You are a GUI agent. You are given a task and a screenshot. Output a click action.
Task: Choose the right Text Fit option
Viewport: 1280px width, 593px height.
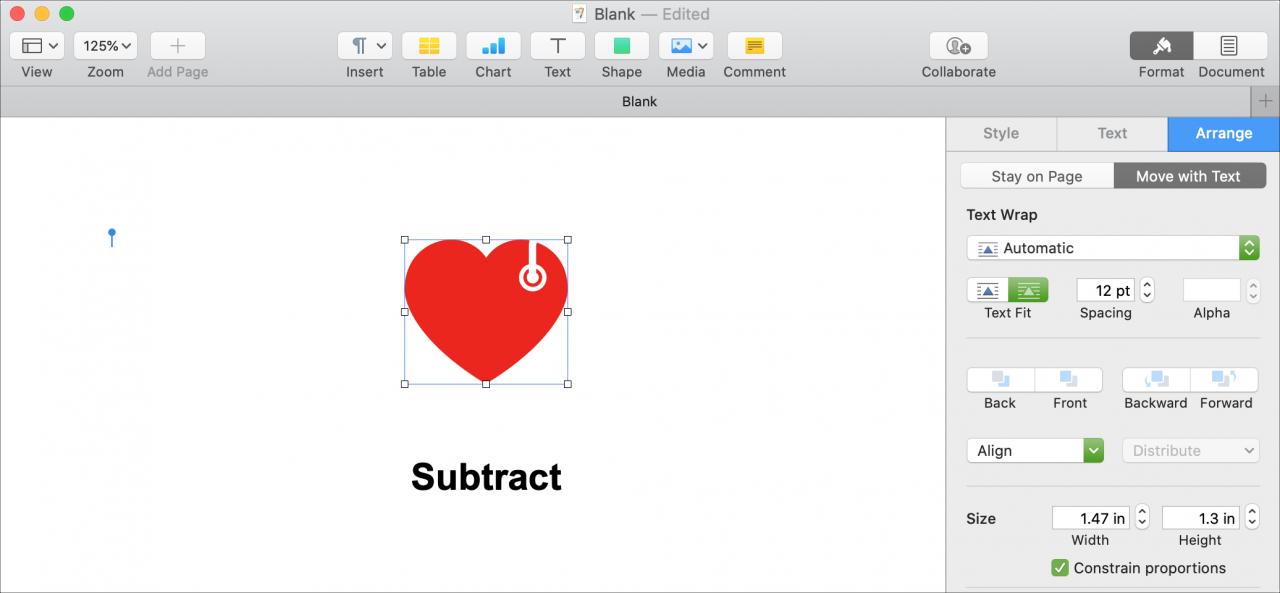[1028, 290]
